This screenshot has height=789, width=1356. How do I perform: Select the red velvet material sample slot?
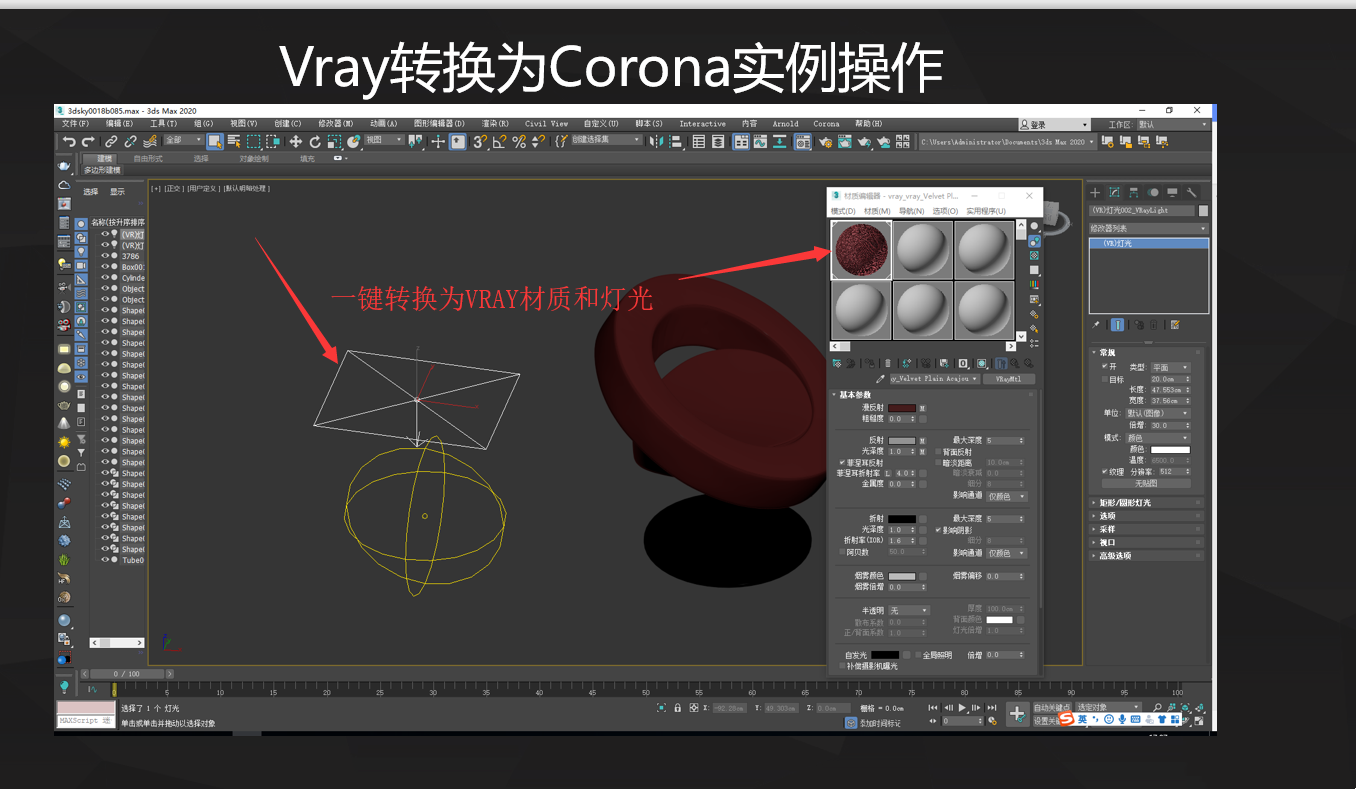861,250
